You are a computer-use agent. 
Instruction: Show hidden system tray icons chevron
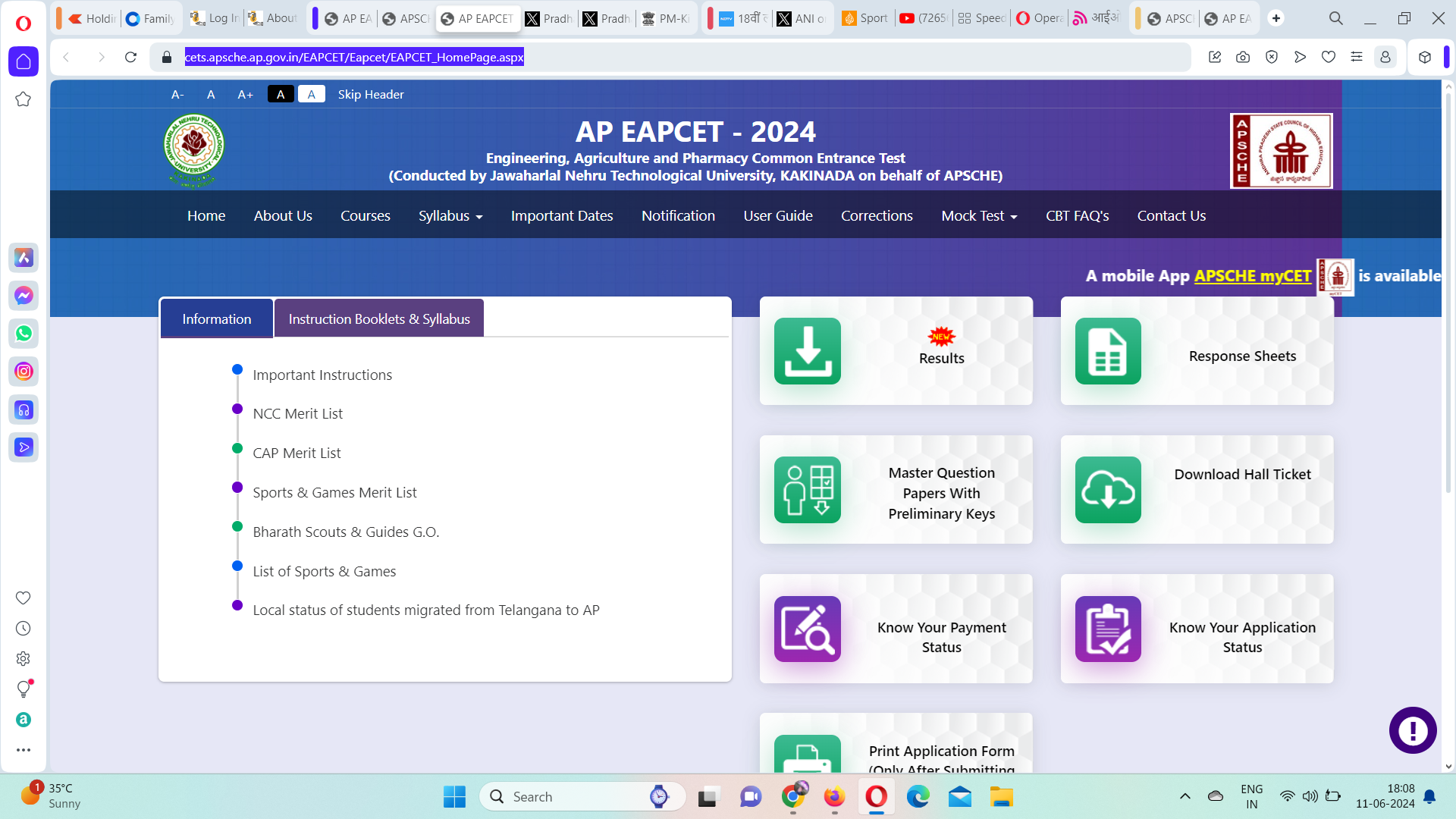pyautogui.click(x=1185, y=797)
